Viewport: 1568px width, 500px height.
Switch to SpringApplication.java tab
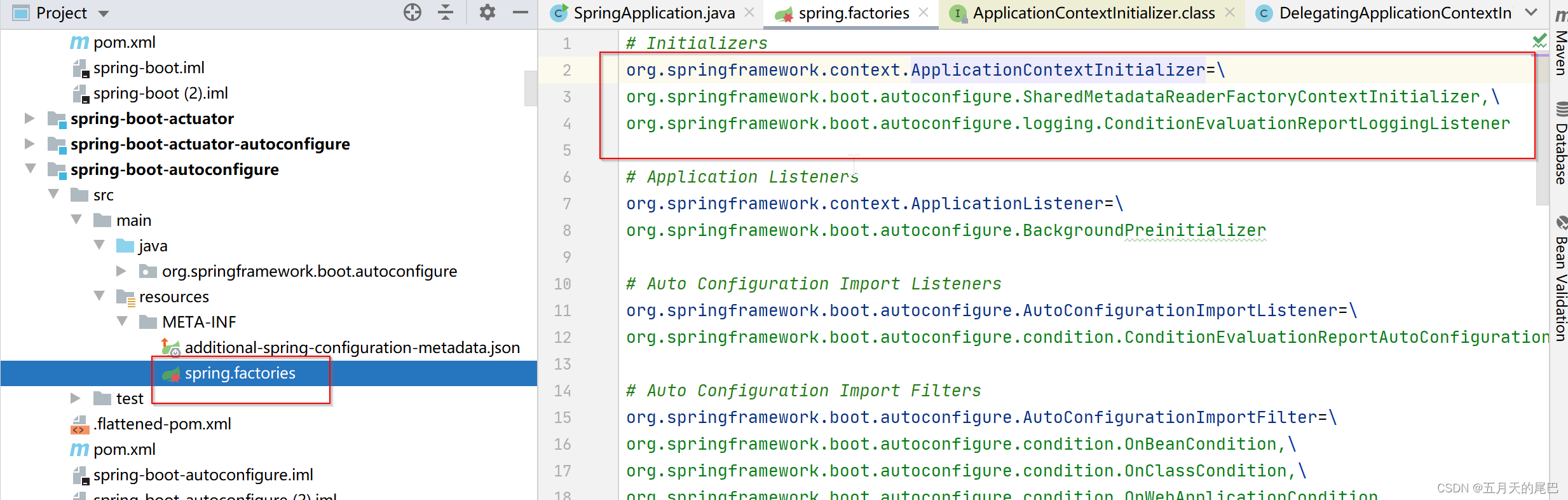[x=653, y=13]
